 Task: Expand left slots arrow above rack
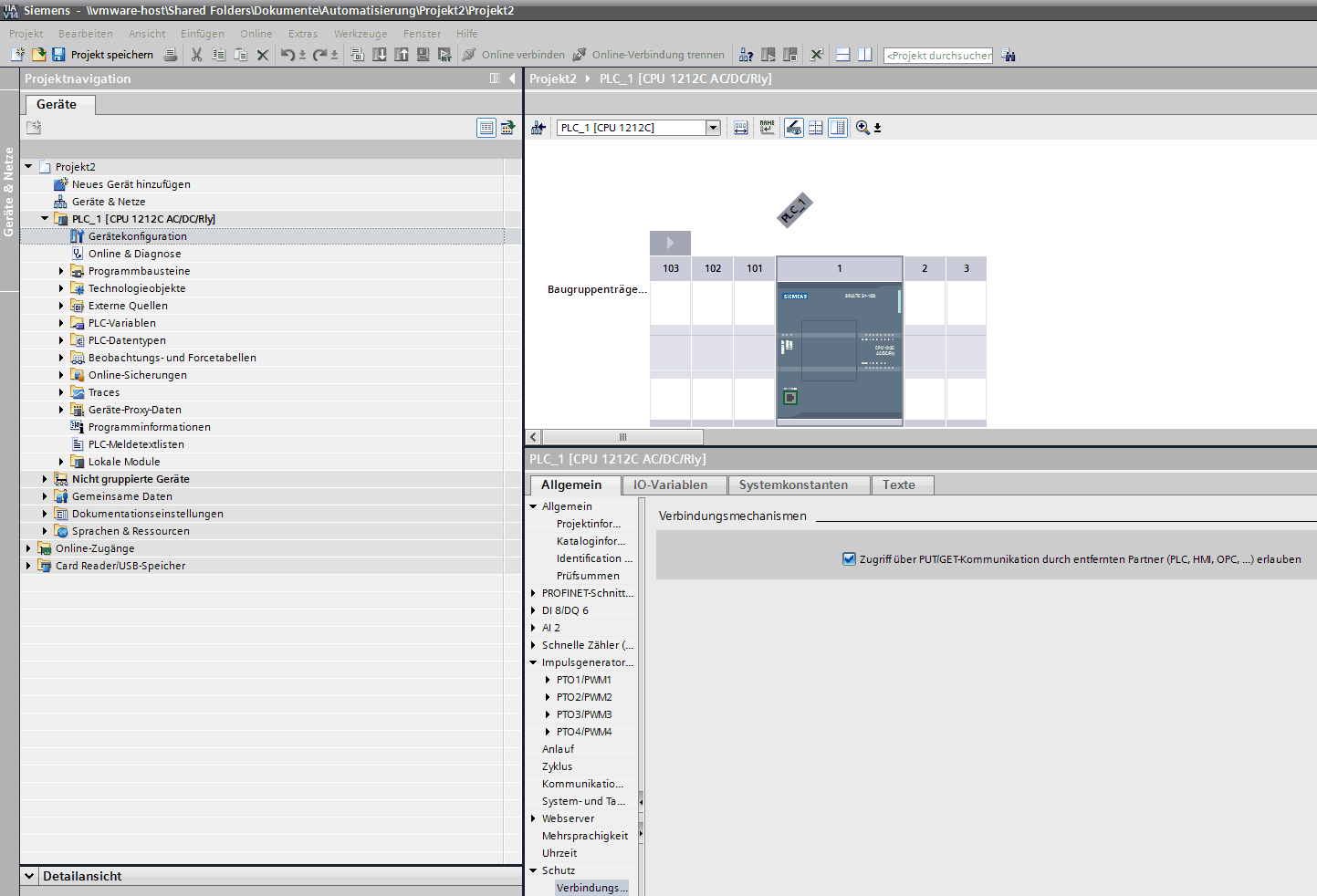[x=670, y=243]
